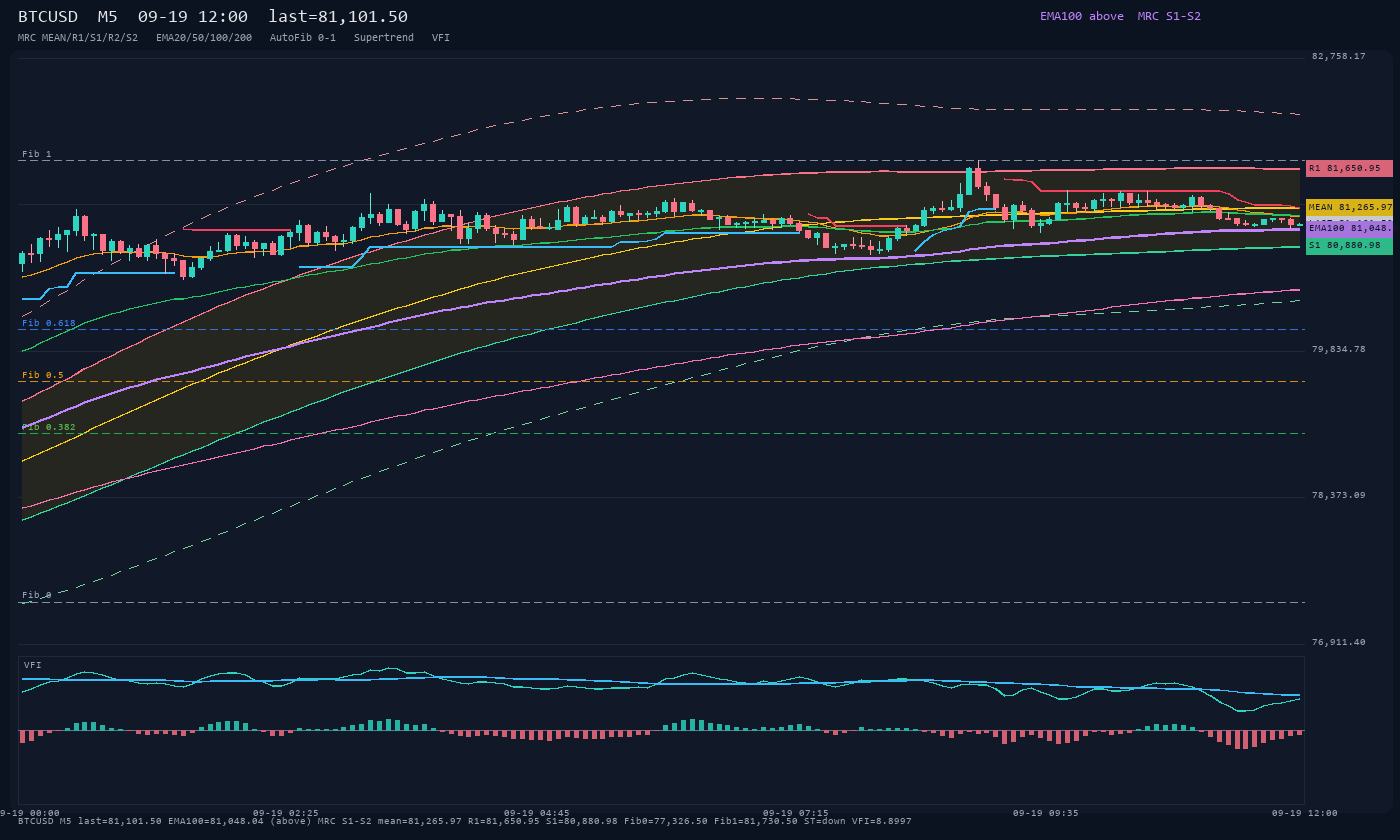Select the M5 timeframe label
The image size is (1400, 840).
click(108, 16)
